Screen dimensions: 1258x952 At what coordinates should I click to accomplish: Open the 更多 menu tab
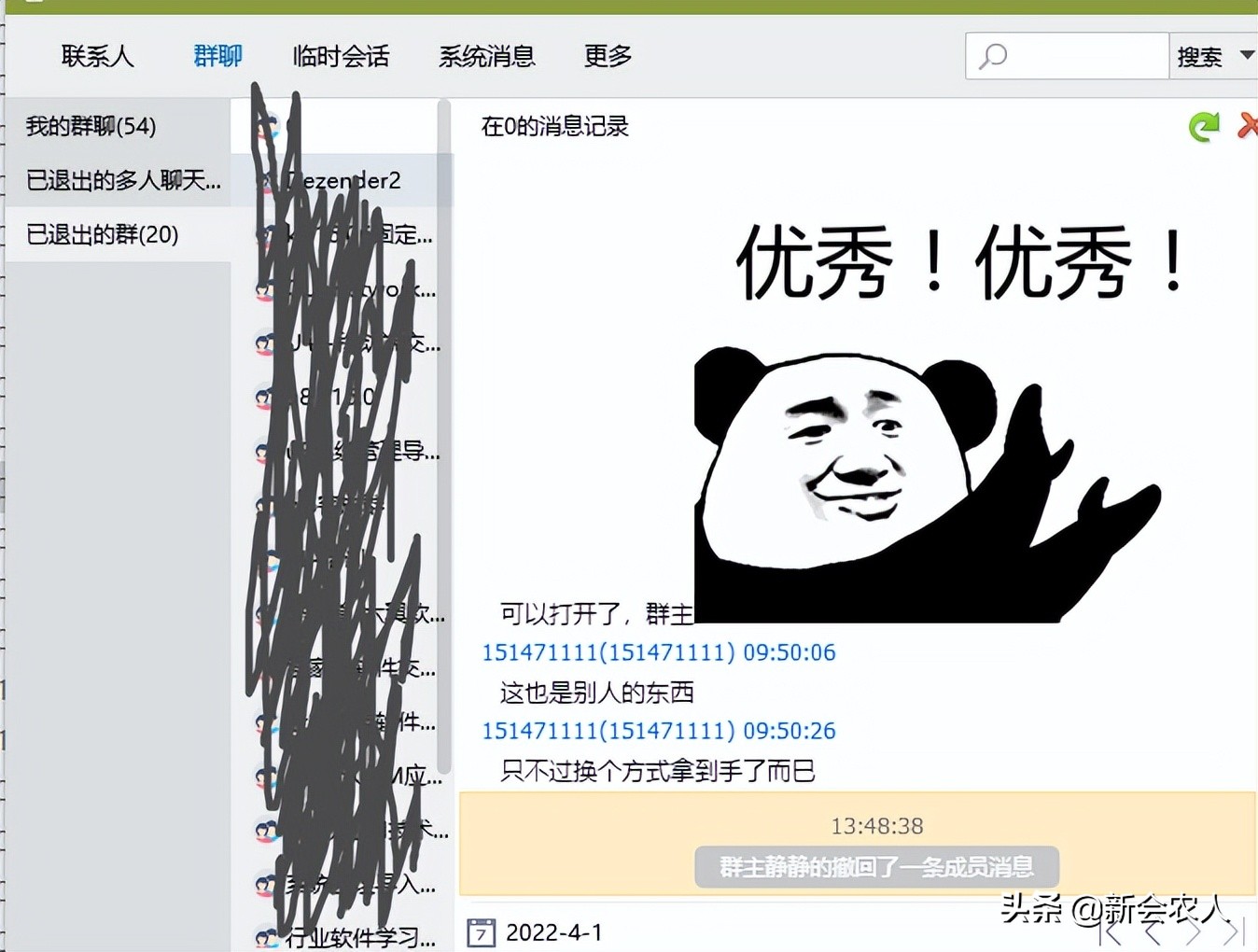pos(608,56)
